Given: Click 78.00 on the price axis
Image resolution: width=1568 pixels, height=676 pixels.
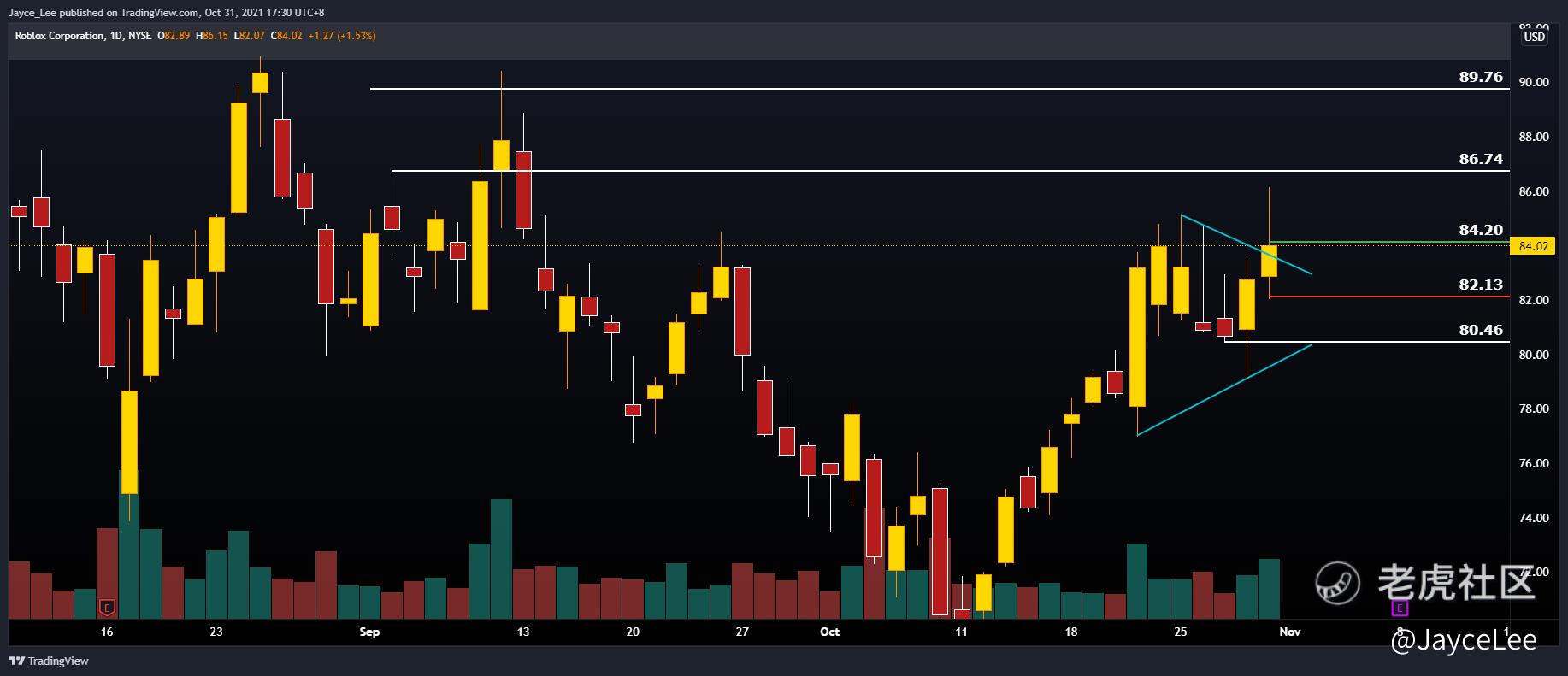Looking at the screenshot, I should coord(1534,409).
